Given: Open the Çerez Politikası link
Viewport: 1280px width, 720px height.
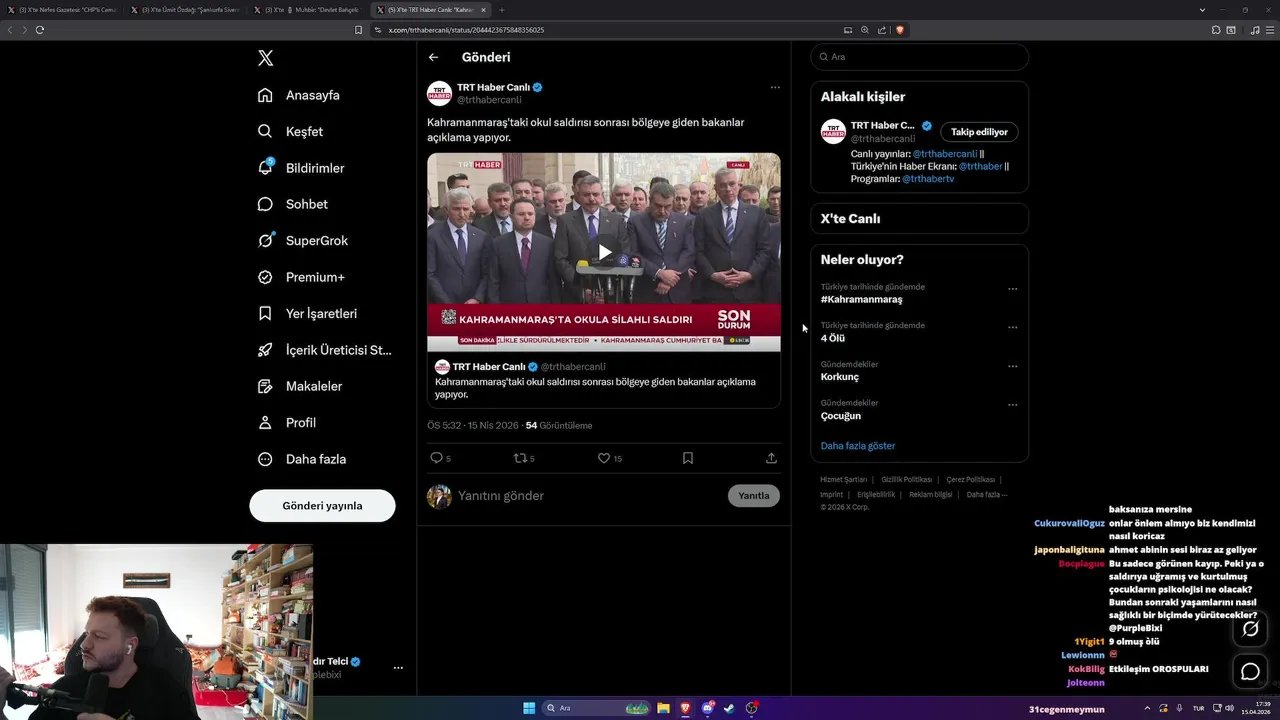Looking at the screenshot, I should pyautogui.click(x=970, y=480).
